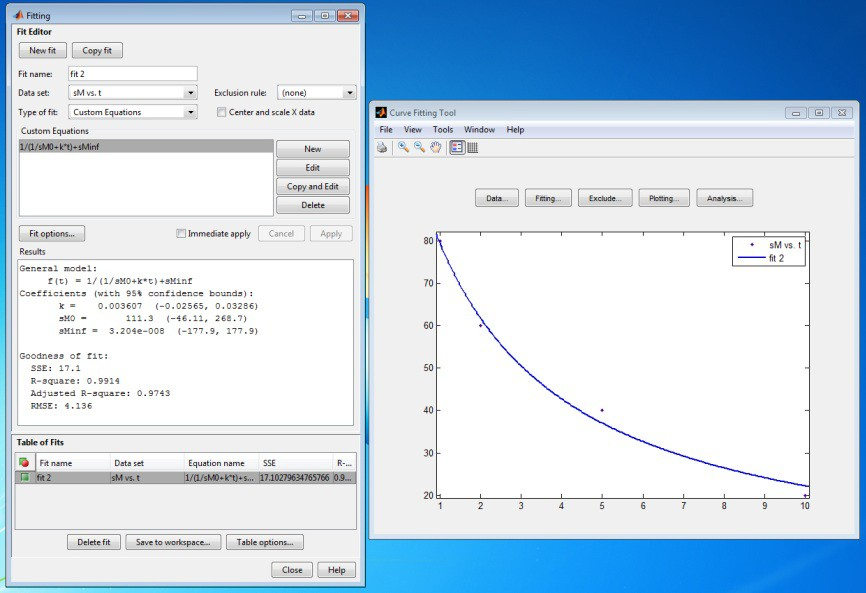Click Edit custom equation button
This screenshot has height=593, width=866.
tap(313, 168)
